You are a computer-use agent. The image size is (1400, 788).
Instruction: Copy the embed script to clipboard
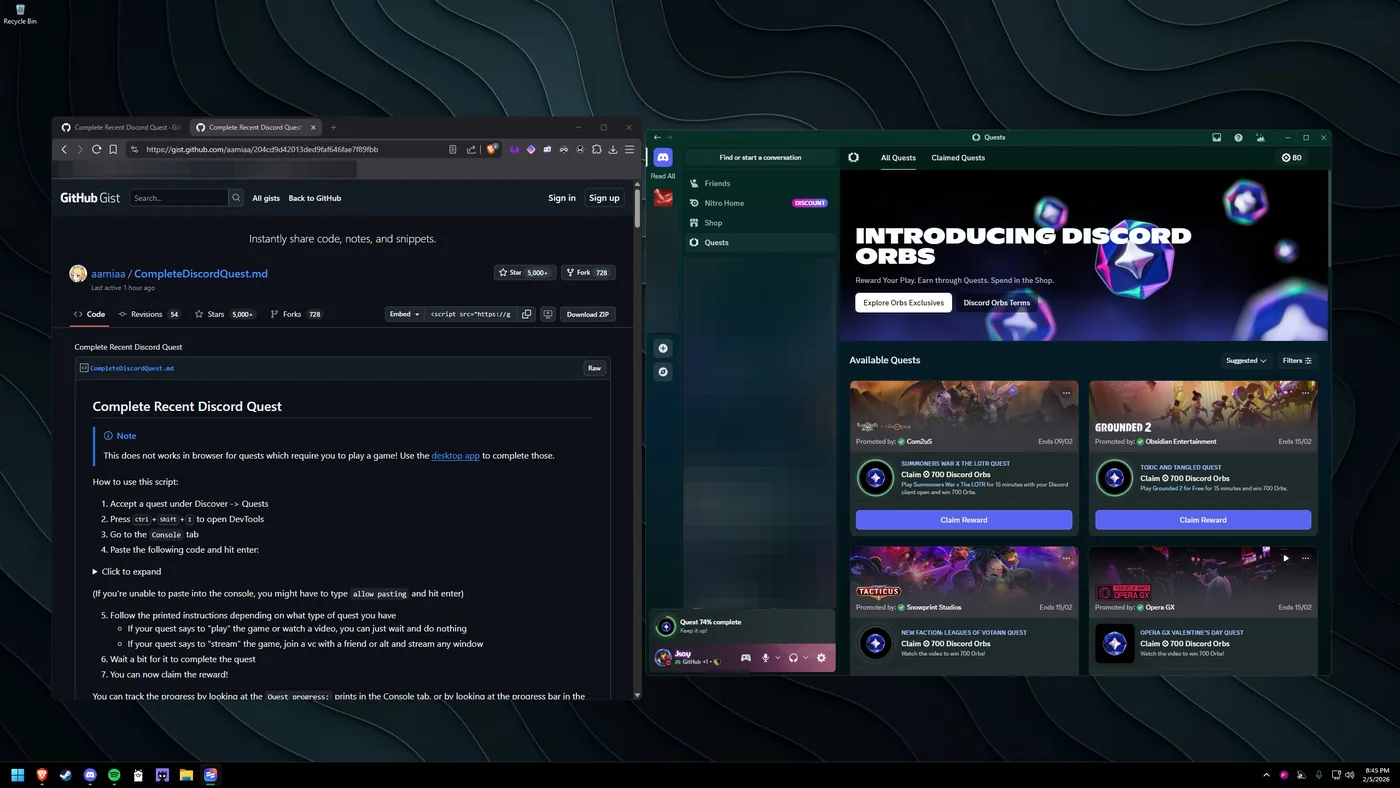tap(527, 314)
